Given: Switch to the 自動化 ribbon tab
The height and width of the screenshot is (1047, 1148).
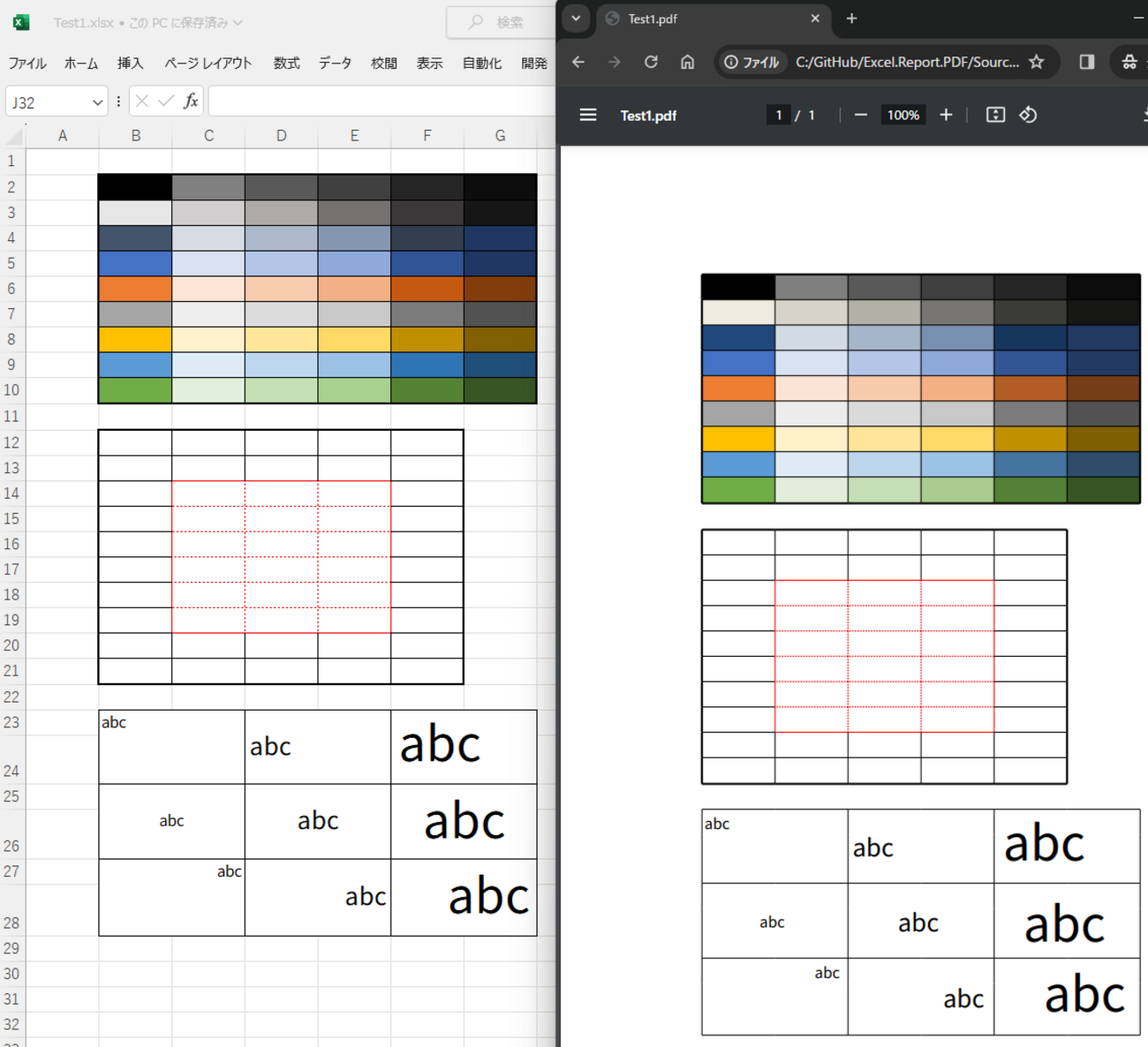Looking at the screenshot, I should [x=481, y=63].
